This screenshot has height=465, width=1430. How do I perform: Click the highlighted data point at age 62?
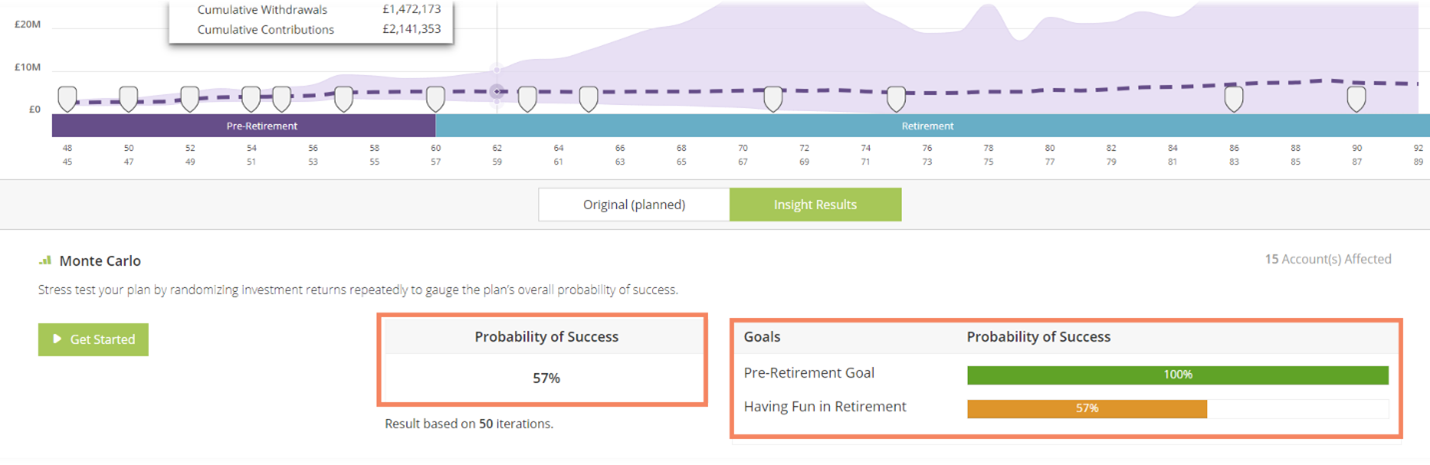click(x=497, y=92)
